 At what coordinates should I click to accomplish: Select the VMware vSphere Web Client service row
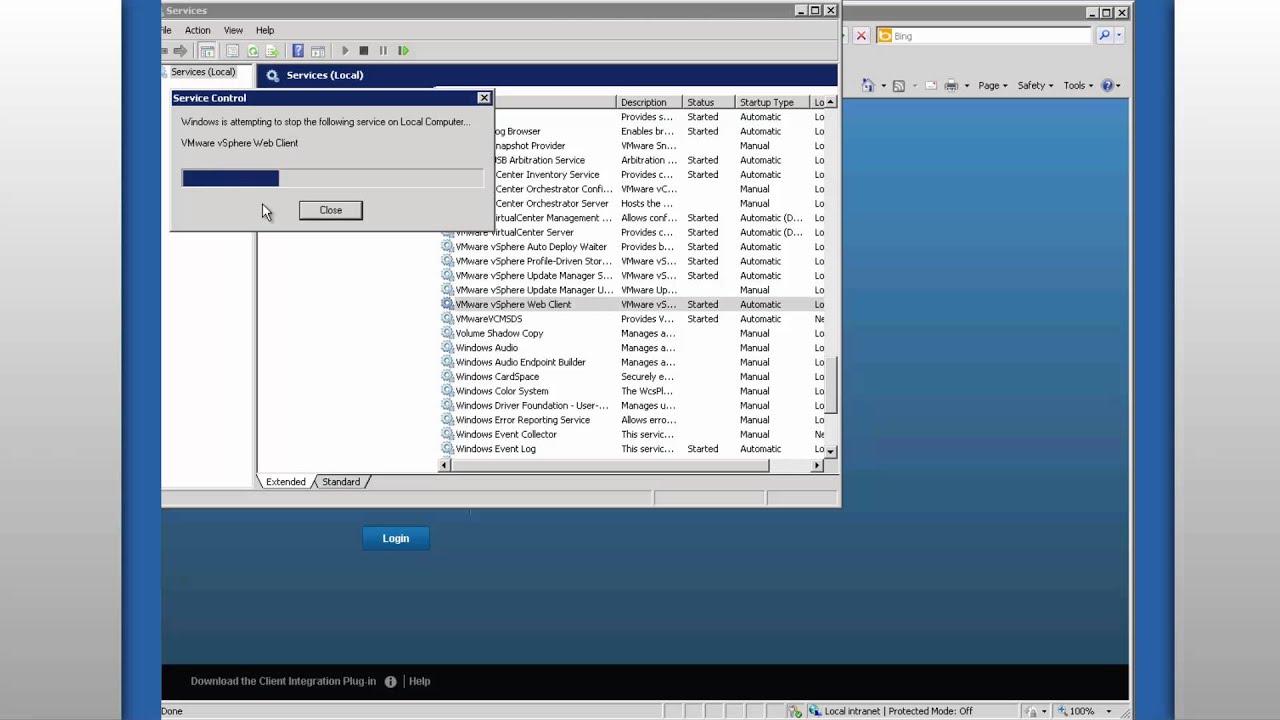tap(633, 304)
